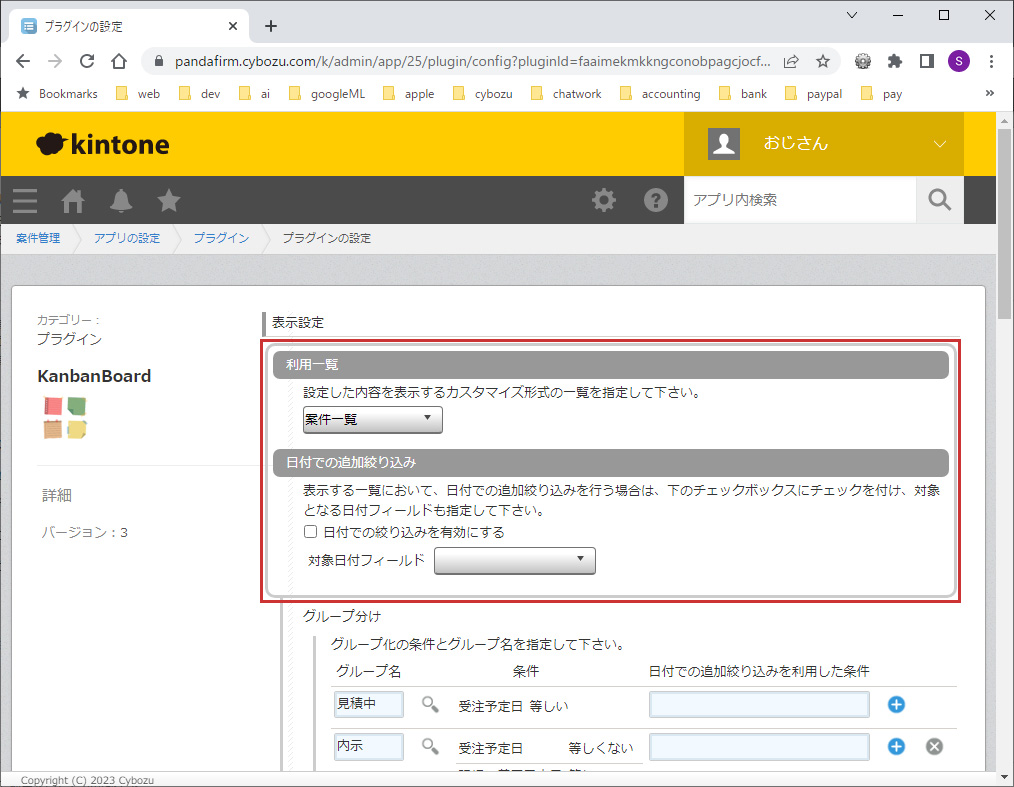Open the hamburger navigation menu icon

coord(24,200)
